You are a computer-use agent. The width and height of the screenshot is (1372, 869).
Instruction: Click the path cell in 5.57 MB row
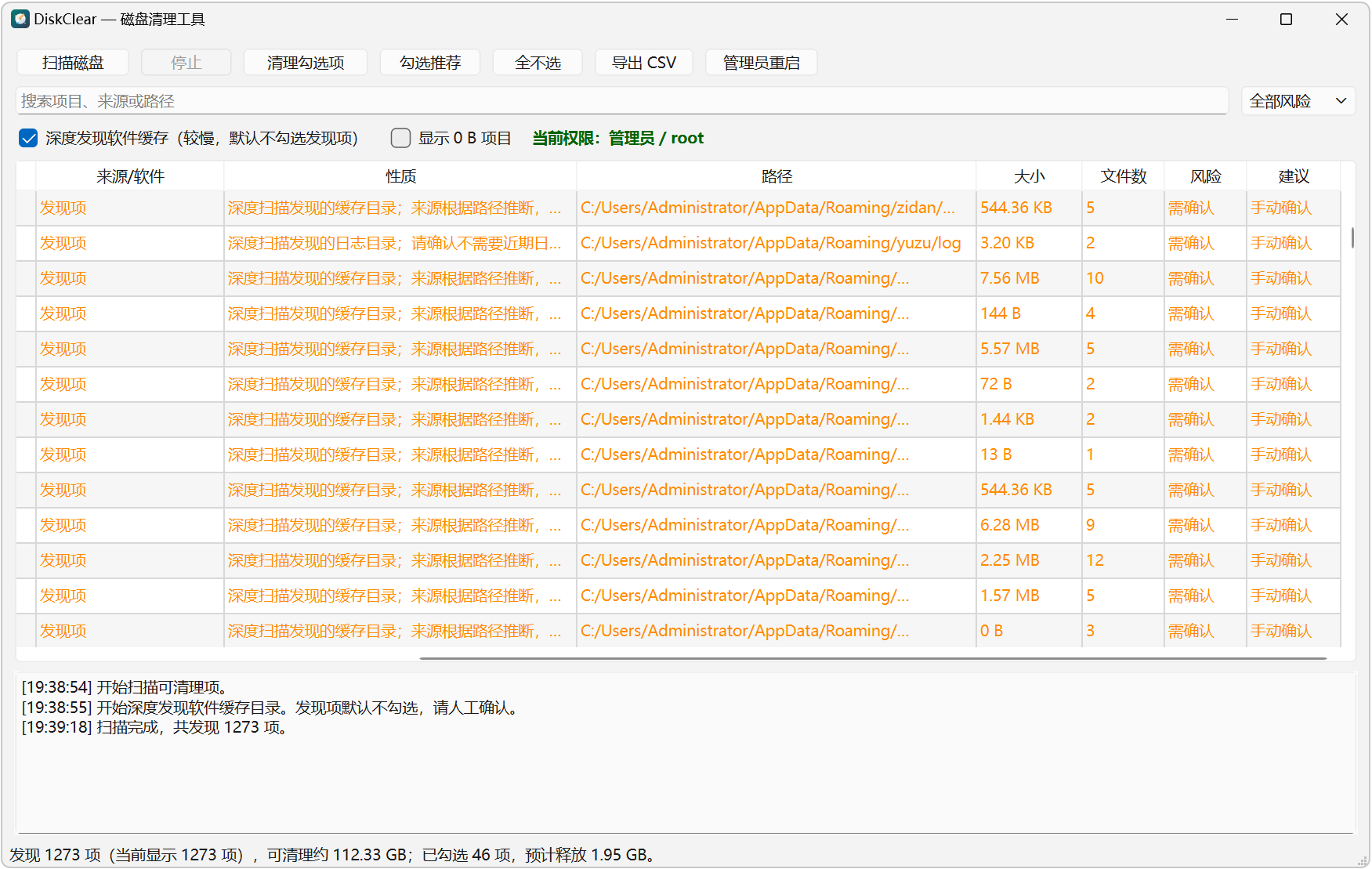777,349
